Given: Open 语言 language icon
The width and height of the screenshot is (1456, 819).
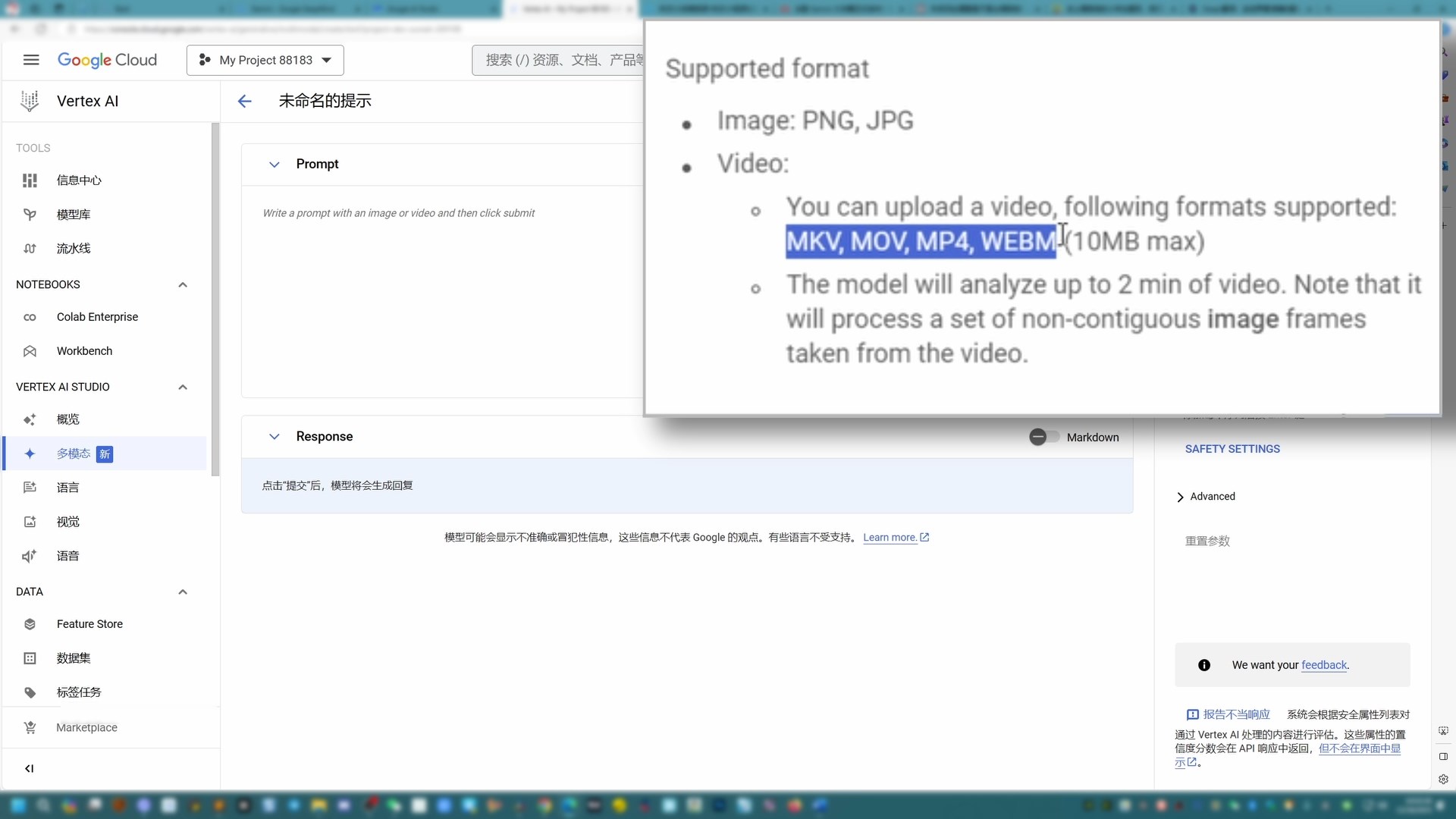Looking at the screenshot, I should coord(30,488).
